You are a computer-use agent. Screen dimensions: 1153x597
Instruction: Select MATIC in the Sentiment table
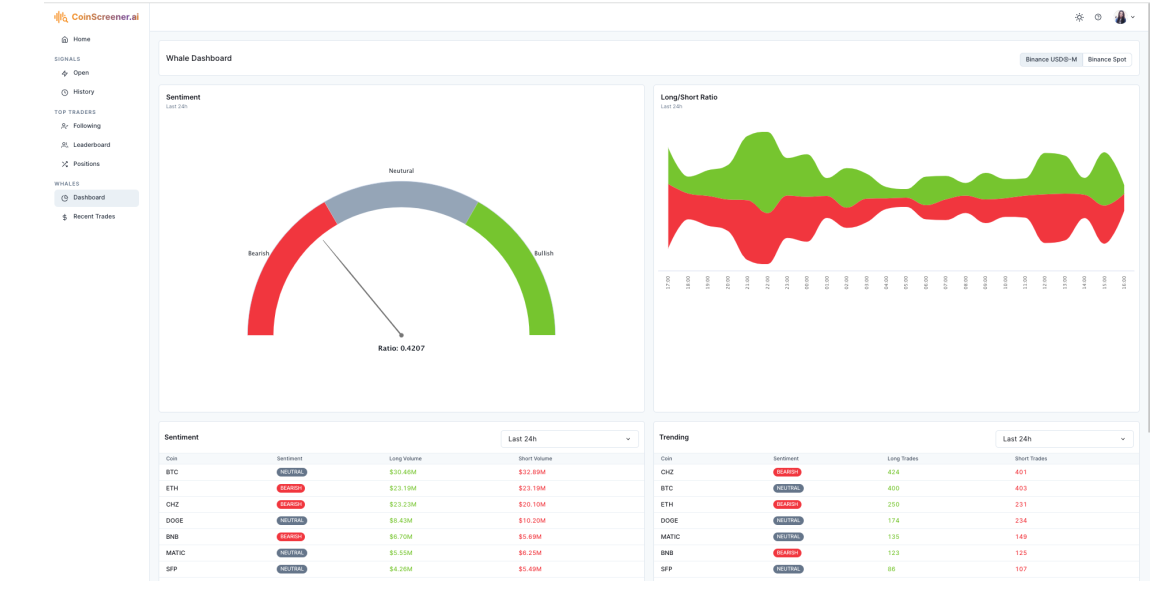click(176, 553)
